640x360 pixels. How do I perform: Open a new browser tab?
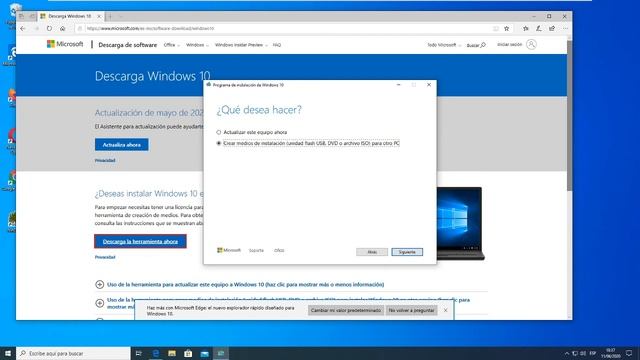click(110, 16)
